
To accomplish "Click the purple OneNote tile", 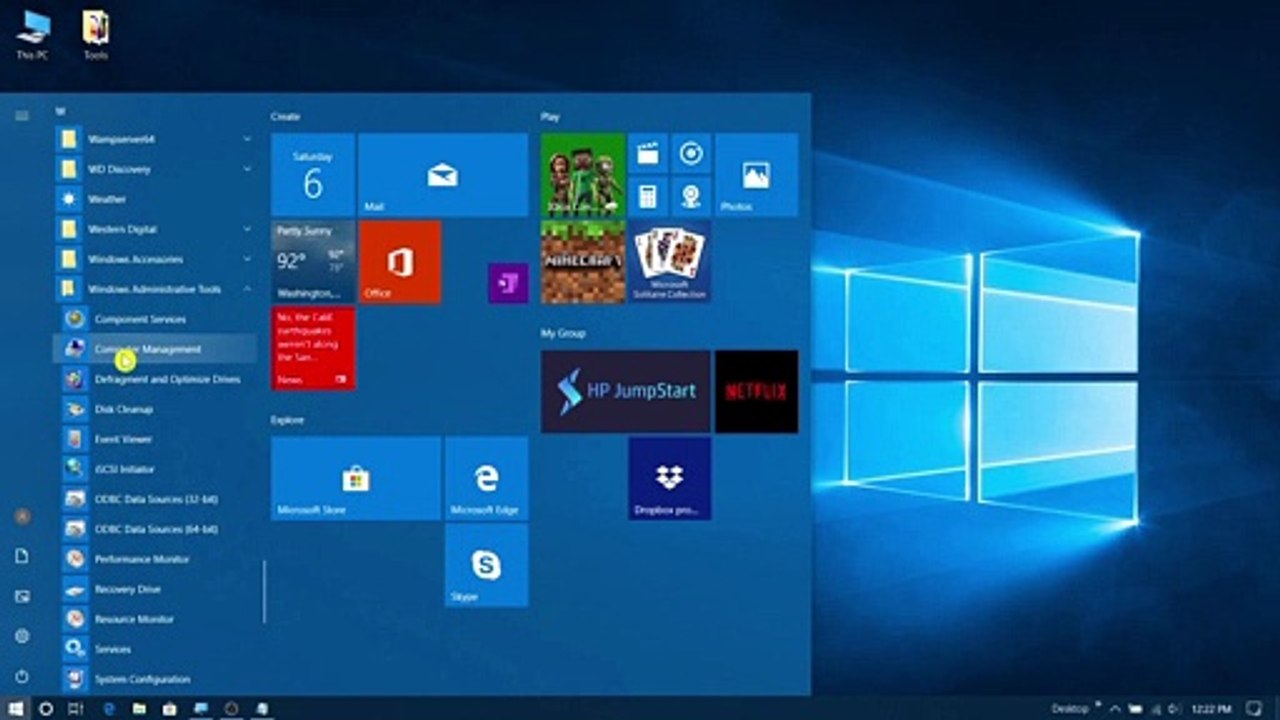I will point(508,283).
